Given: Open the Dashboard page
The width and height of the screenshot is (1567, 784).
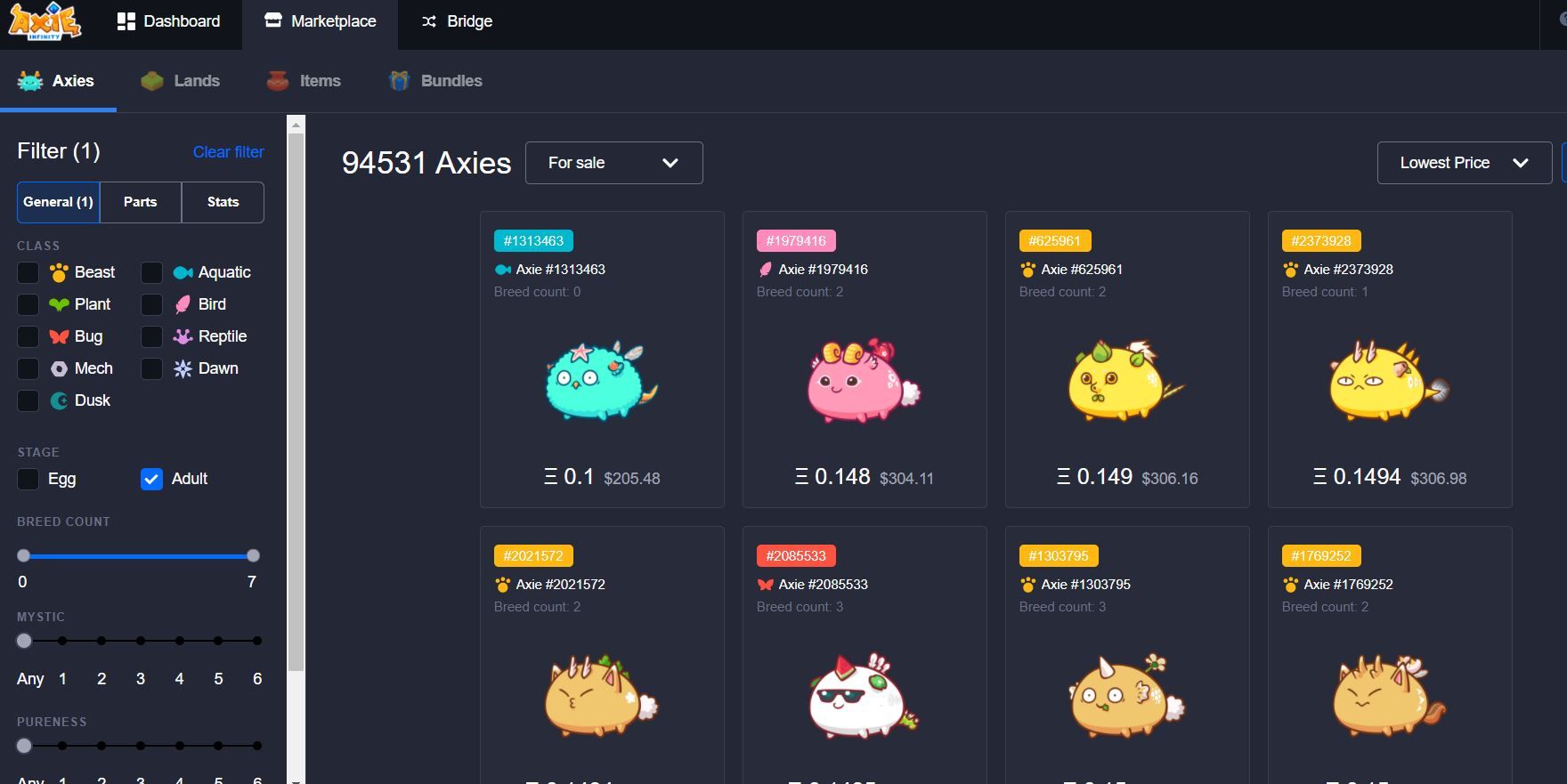Looking at the screenshot, I should tap(168, 21).
